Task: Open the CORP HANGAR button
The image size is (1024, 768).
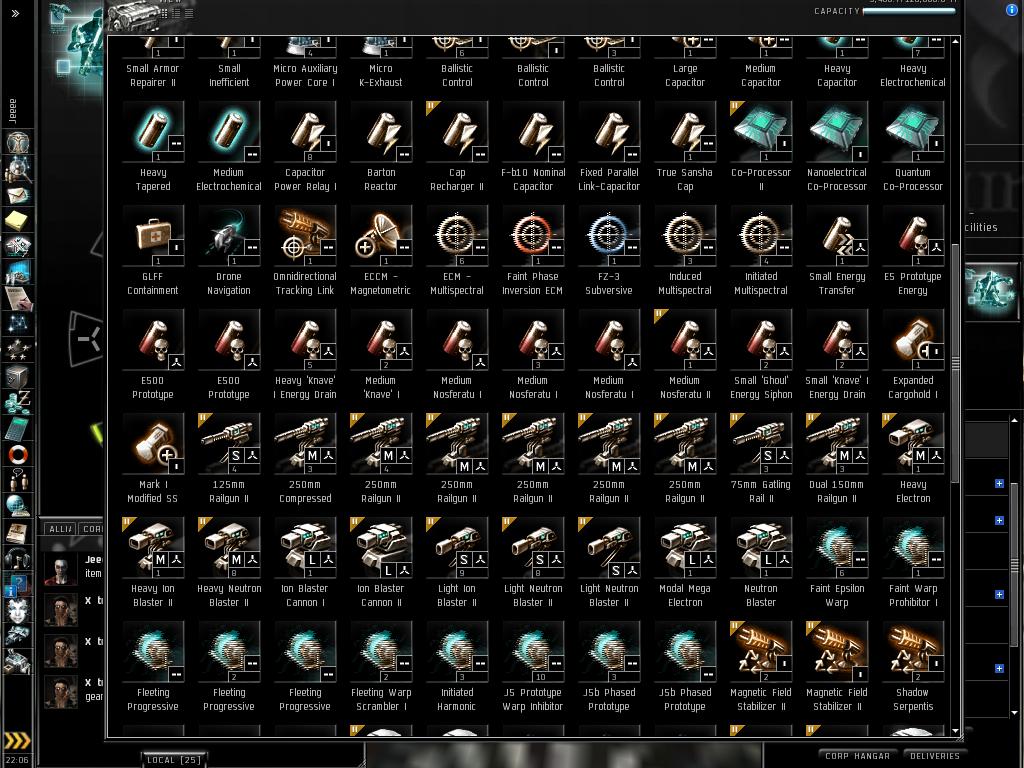Action: pos(857,756)
